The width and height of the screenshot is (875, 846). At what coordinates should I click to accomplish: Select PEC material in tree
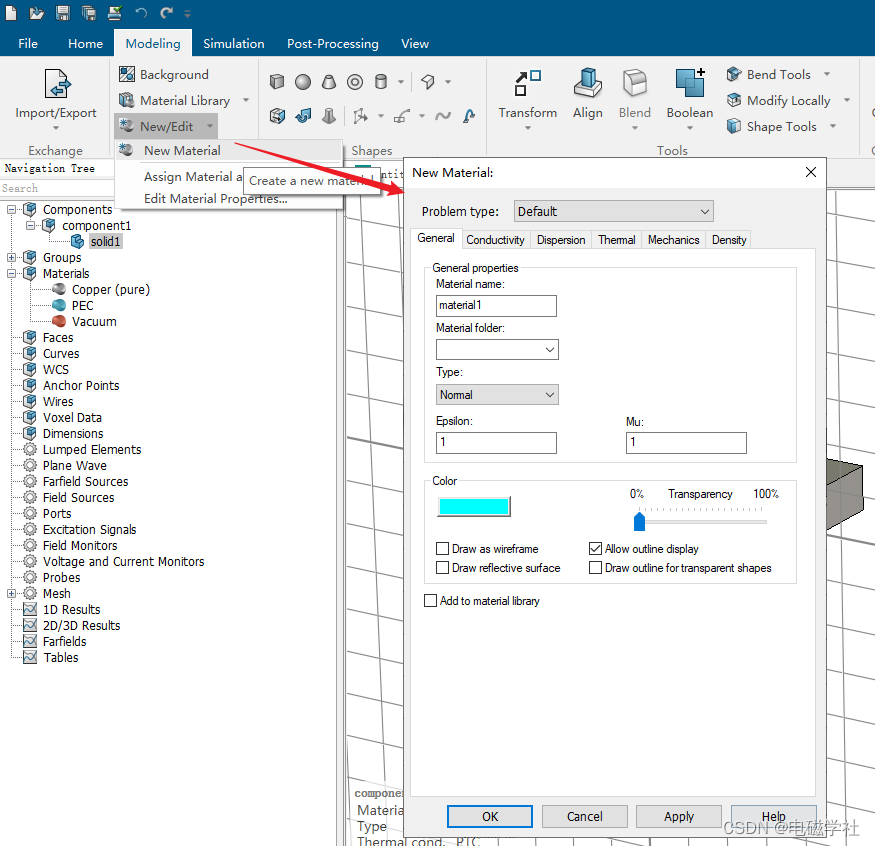(x=82, y=306)
